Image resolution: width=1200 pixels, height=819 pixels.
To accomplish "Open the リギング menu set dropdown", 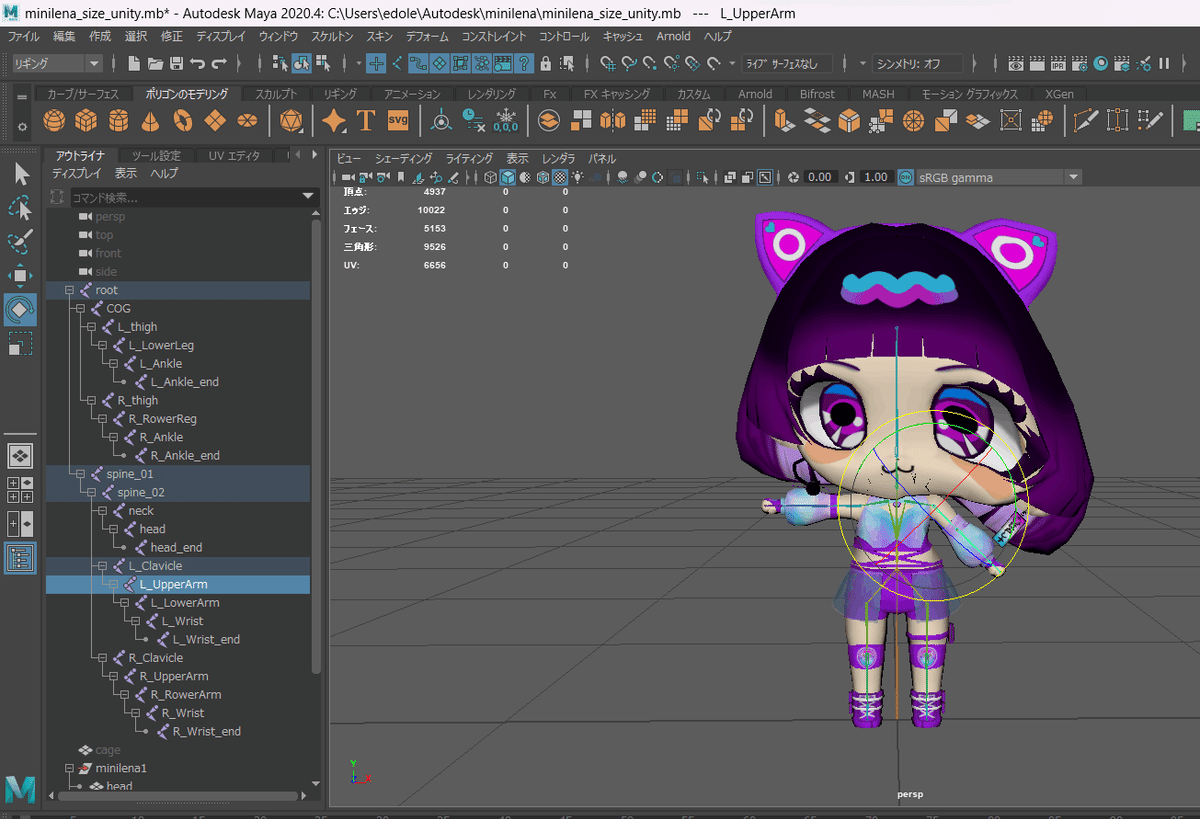I will (57, 63).
